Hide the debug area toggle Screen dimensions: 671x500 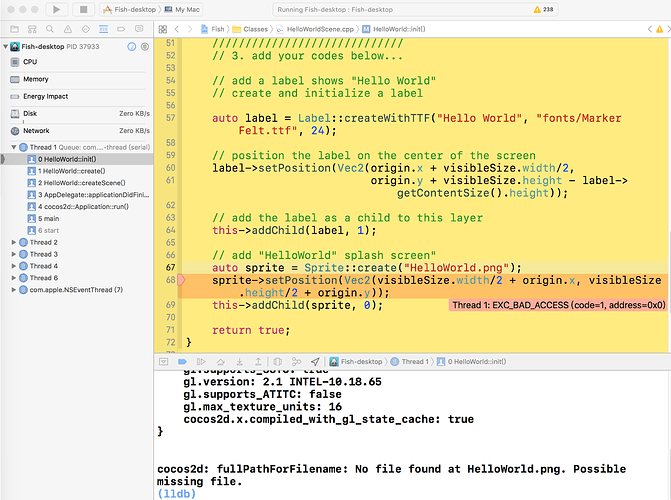click(163, 362)
